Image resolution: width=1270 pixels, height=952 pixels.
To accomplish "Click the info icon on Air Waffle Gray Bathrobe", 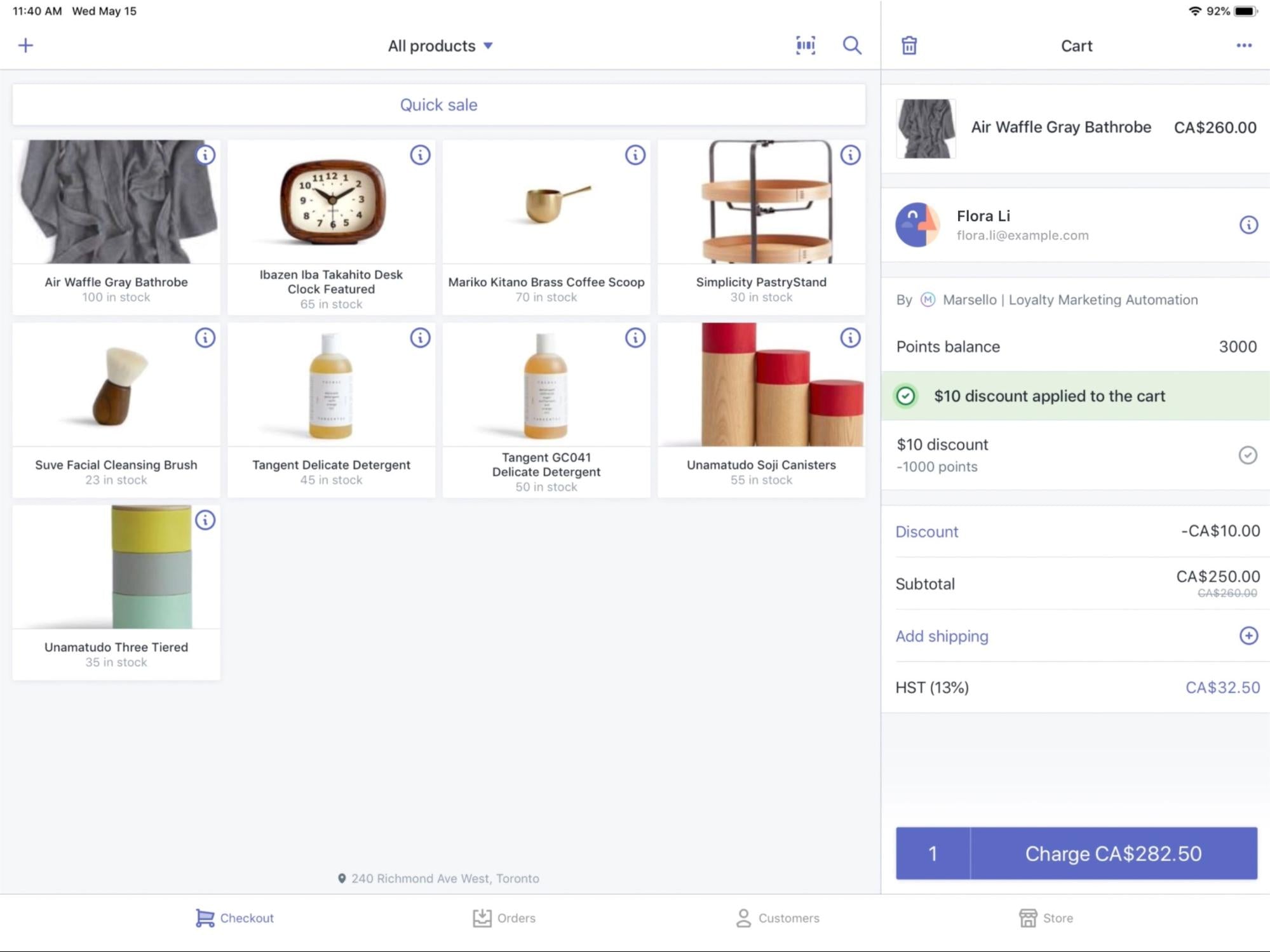I will pyautogui.click(x=205, y=155).
